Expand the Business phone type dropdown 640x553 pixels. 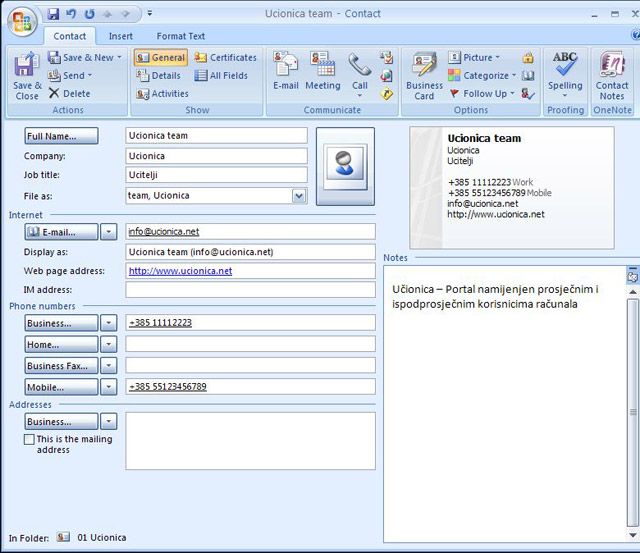click(x=109, y=323)
